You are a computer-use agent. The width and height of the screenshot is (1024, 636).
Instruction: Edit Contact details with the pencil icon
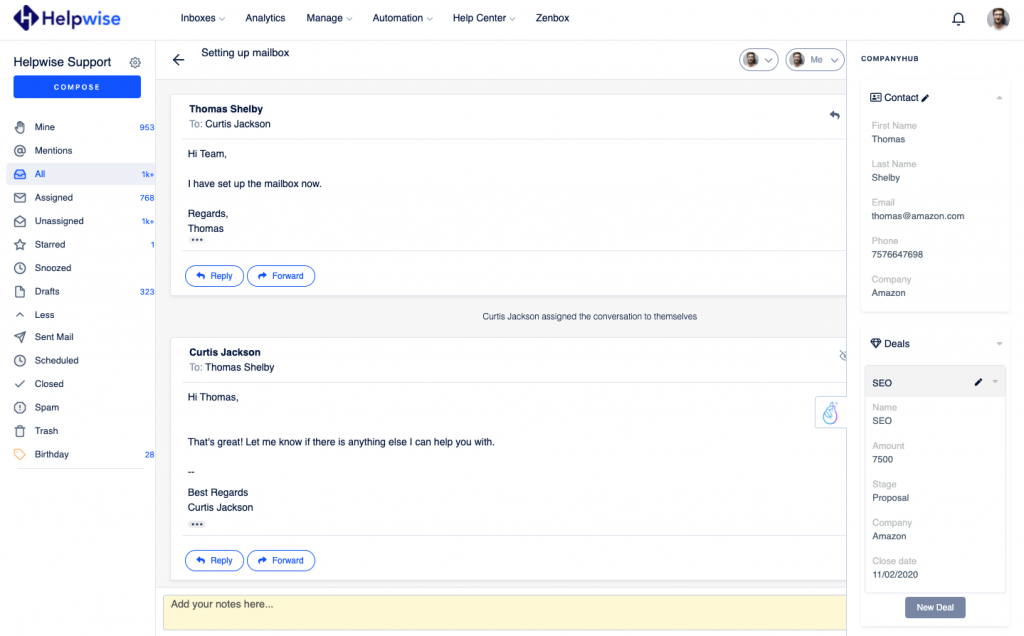(x=925, y=98)
